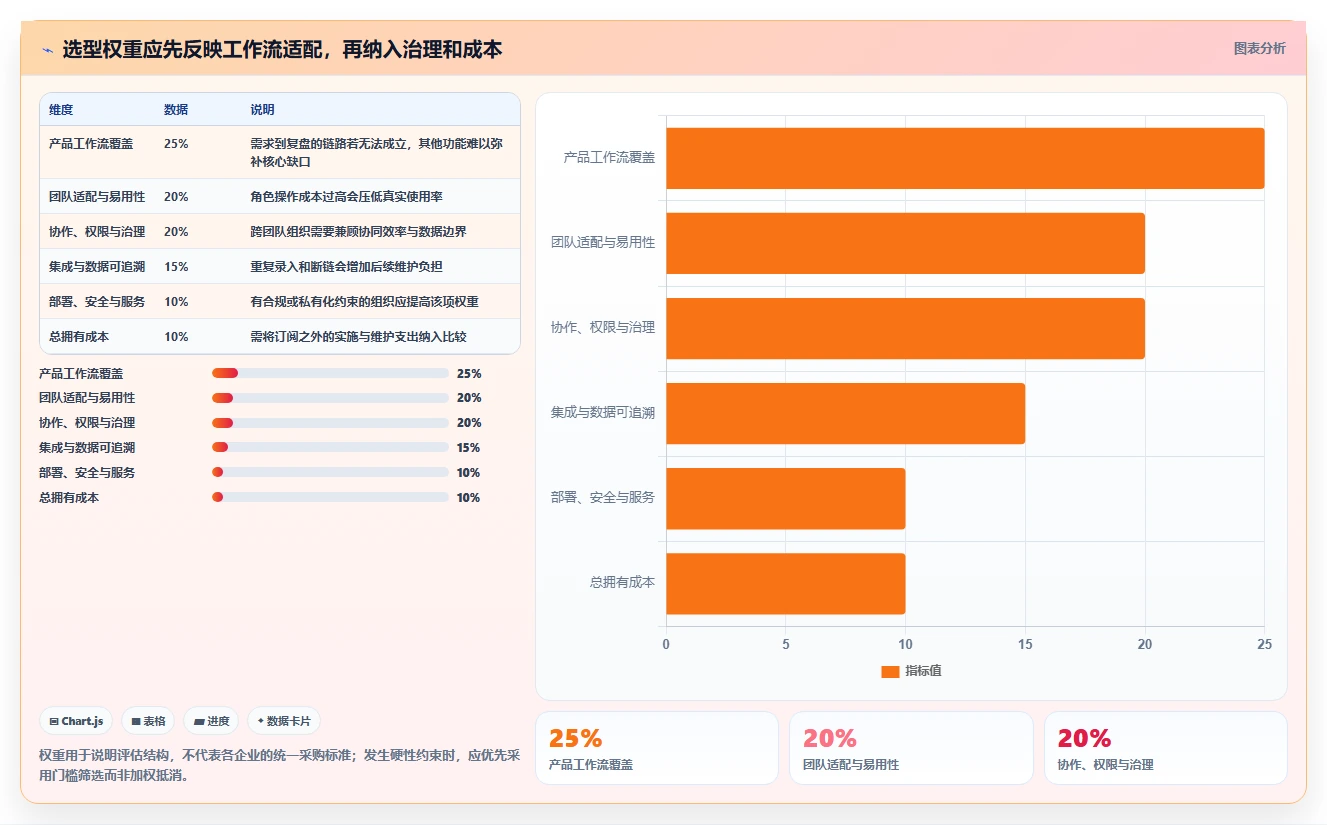
Task: Click the main title 选型权重应先反映工作流适配
Action: click(x=282, y=49)
